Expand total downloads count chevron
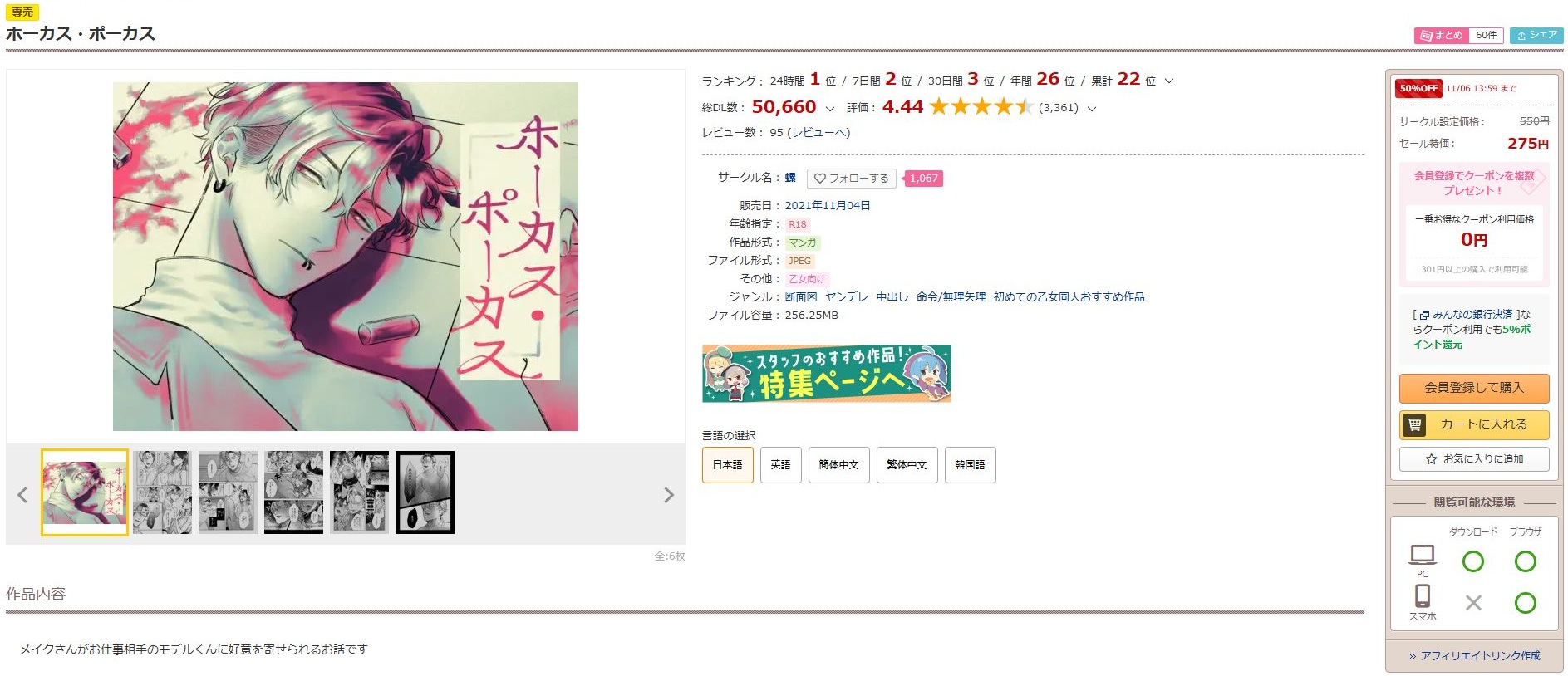Image resolution: width=1568 pixels, height=676 pixels. tap(829, 109)
